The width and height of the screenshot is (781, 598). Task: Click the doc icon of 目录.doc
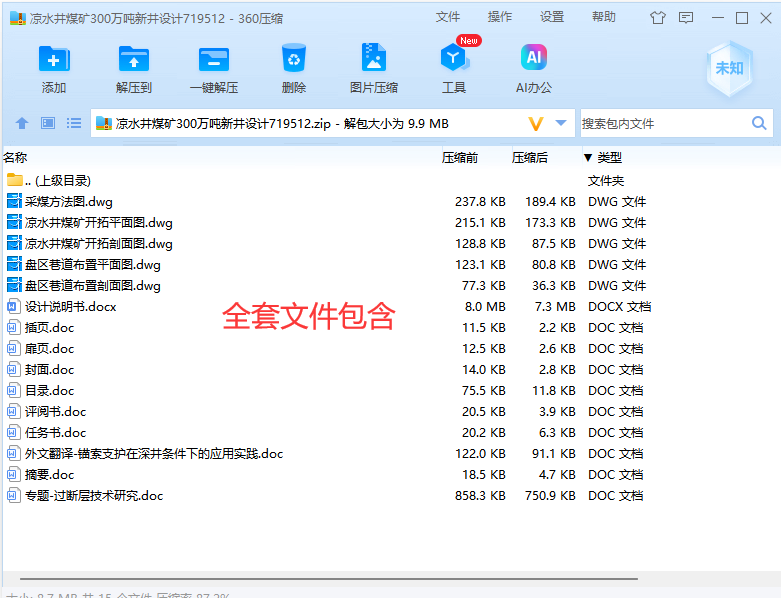[13, 390]
